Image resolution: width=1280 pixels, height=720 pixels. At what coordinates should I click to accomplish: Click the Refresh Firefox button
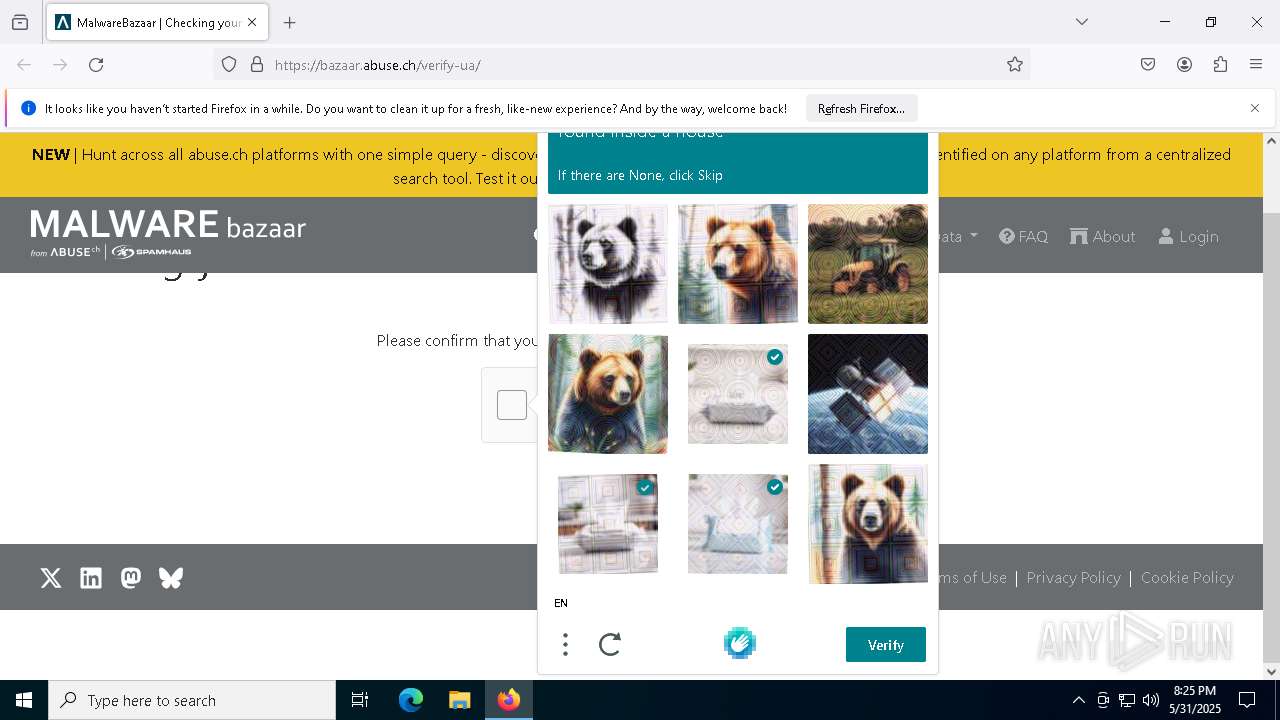click(x=861, y=109)
